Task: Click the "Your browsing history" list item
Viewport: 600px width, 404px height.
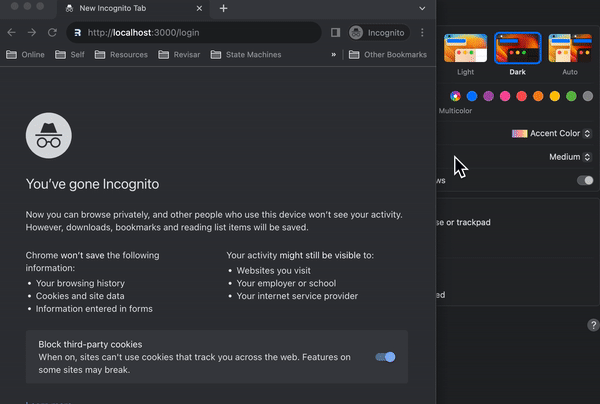Action: 80,283
